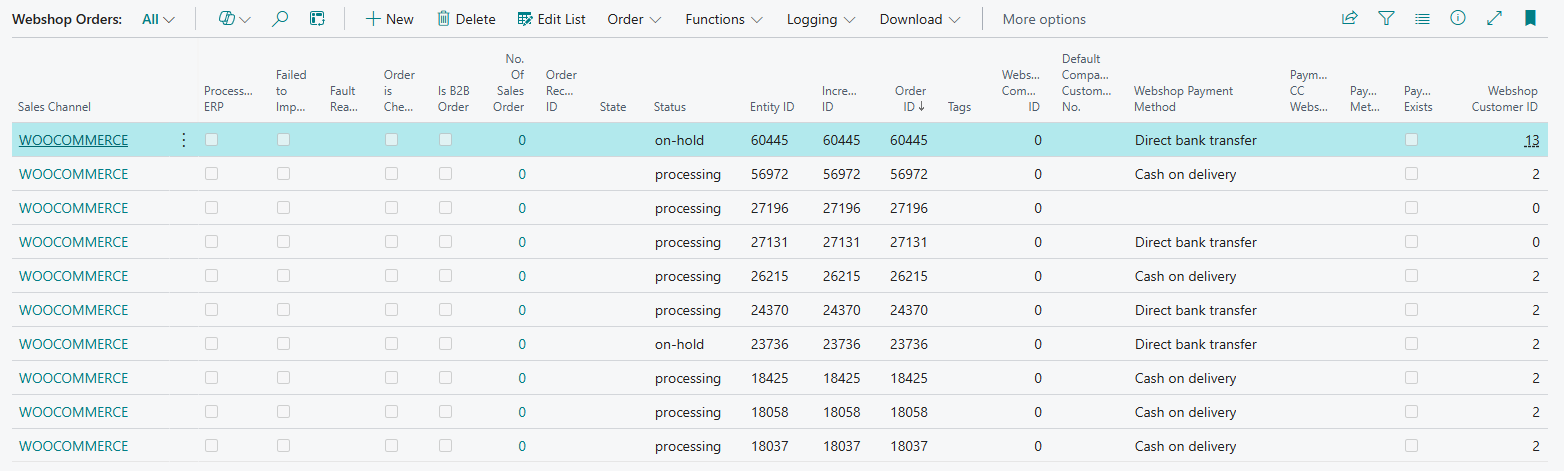Click the Sales Channel column header

click(x=54, y=107)
